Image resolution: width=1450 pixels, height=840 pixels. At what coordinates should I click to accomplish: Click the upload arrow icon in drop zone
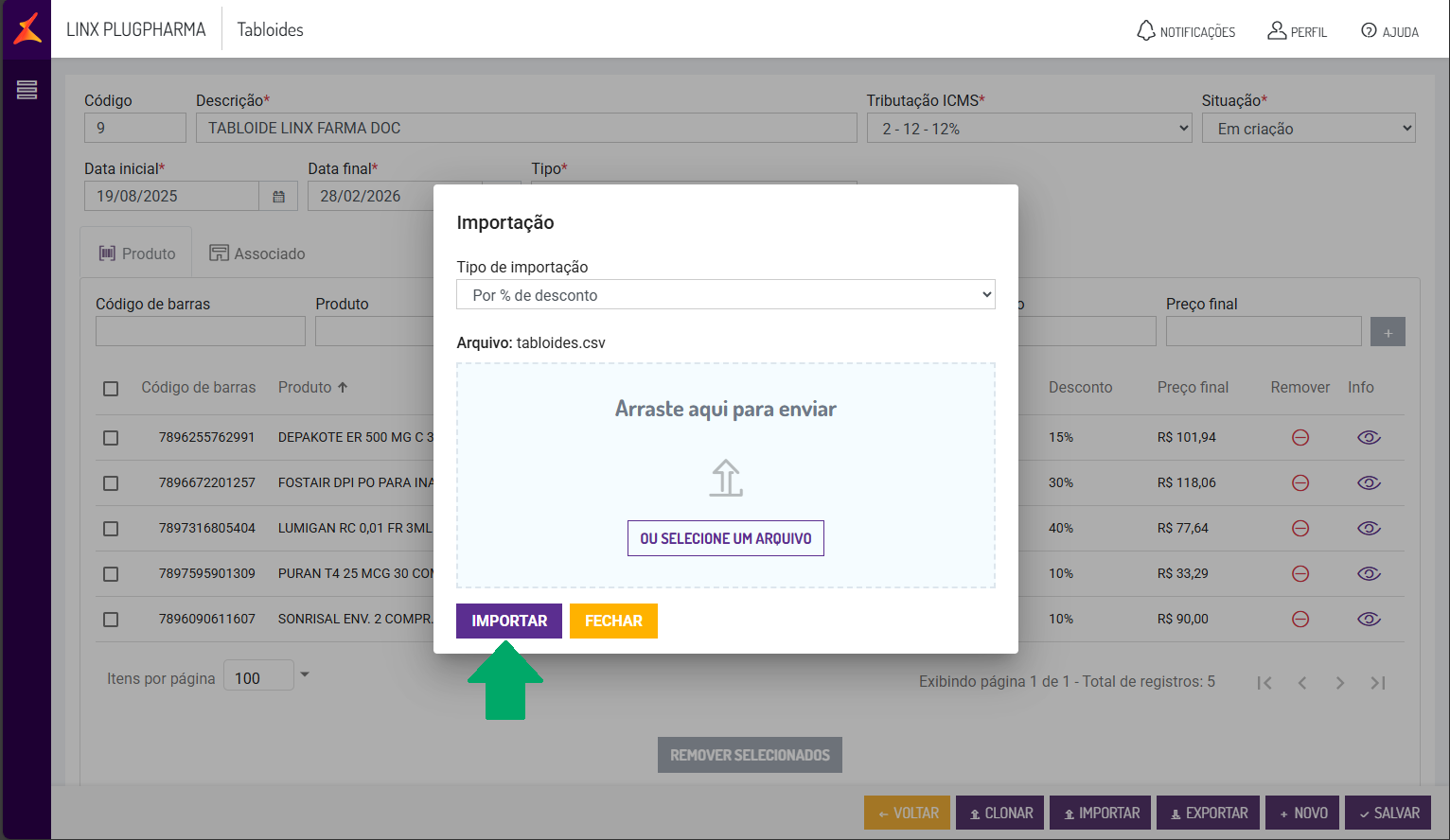[x=726, y=478]
